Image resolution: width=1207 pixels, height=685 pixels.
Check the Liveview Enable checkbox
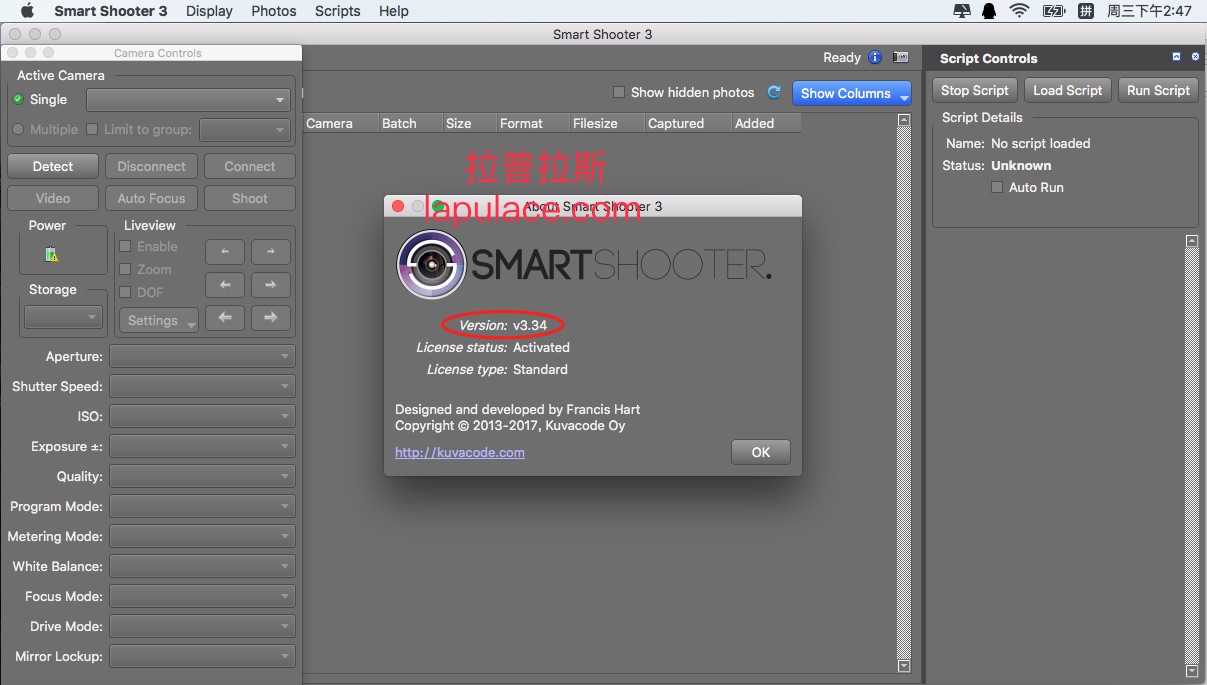point(125,246)
